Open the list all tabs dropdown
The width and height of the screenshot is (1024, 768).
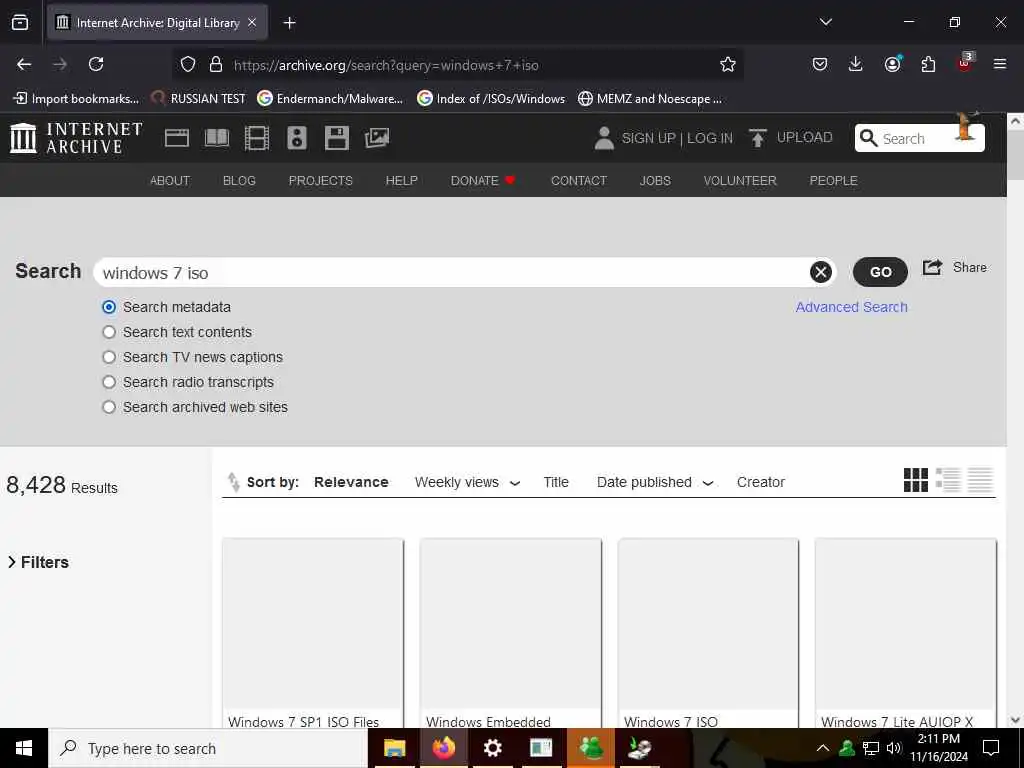point(825,22)
